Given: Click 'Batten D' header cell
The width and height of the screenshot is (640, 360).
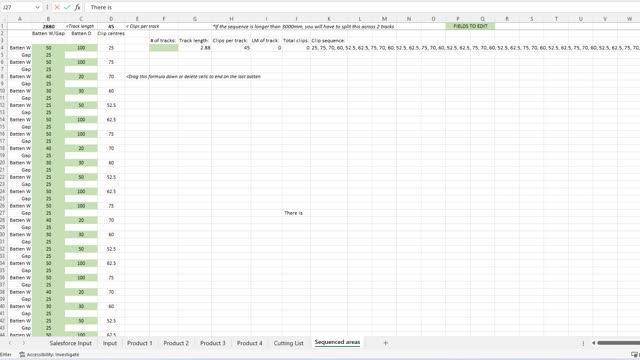Looking at the screenshot, I should [81, 33].
